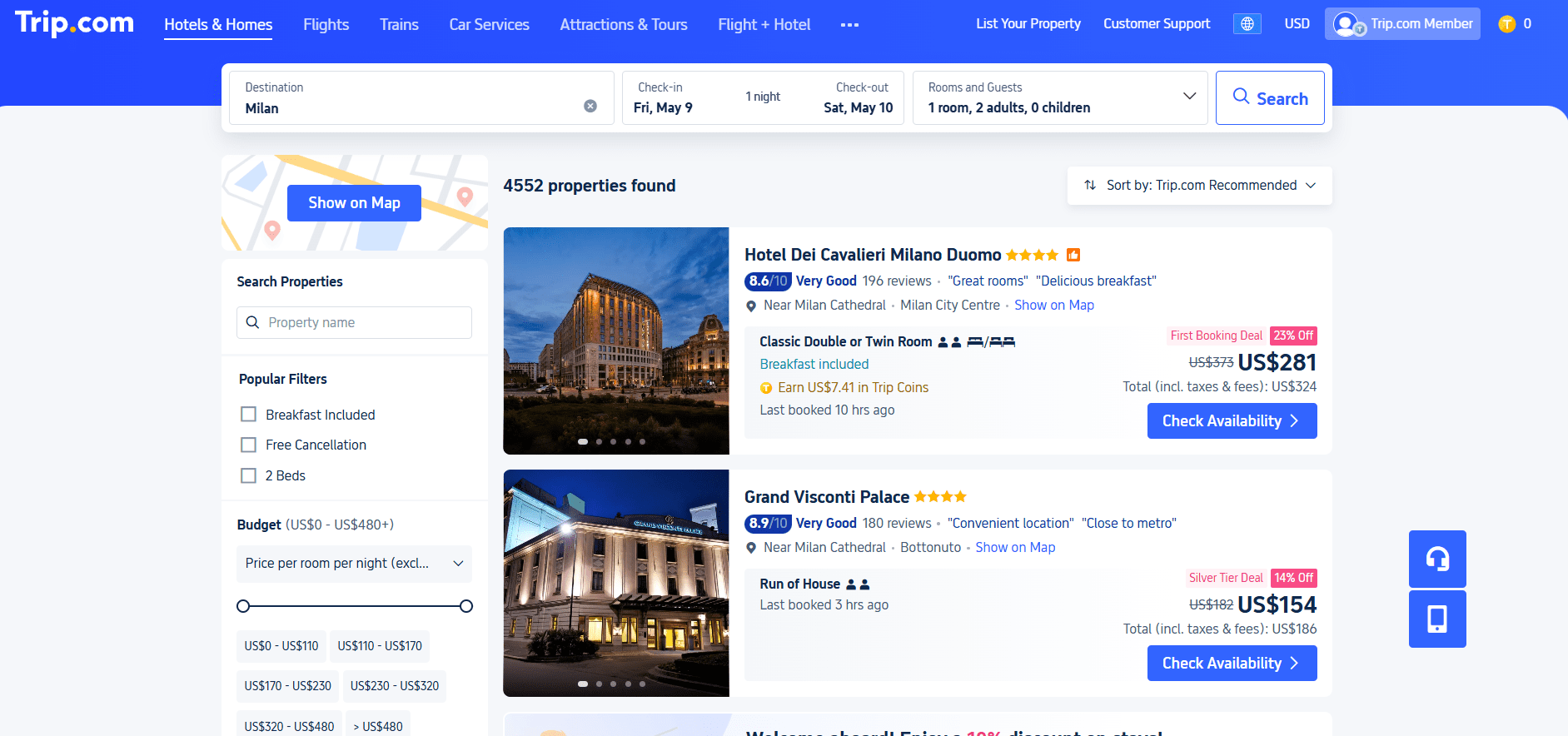The width and height of the screenshot is (1568, 736).
Task: Click the budget slider track
Action: point(355,606)
